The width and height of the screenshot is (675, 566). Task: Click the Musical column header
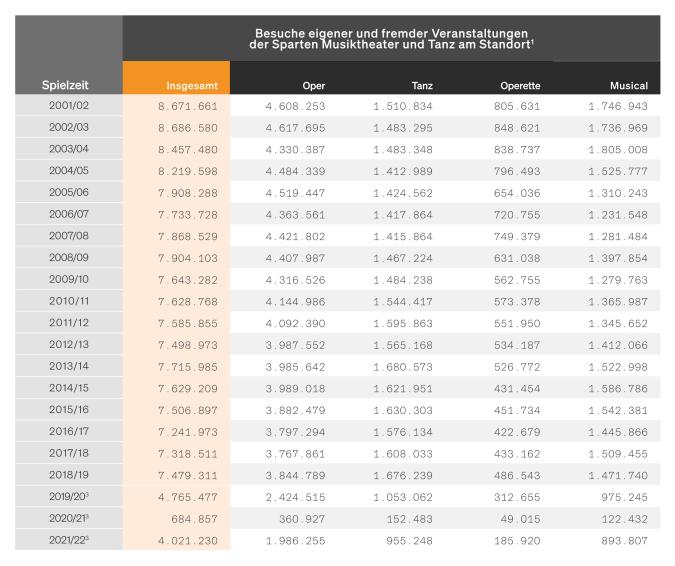(x=628, y=86)
